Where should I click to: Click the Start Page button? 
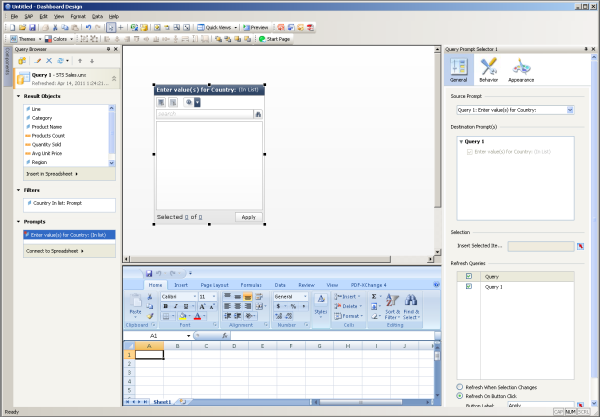275,39
